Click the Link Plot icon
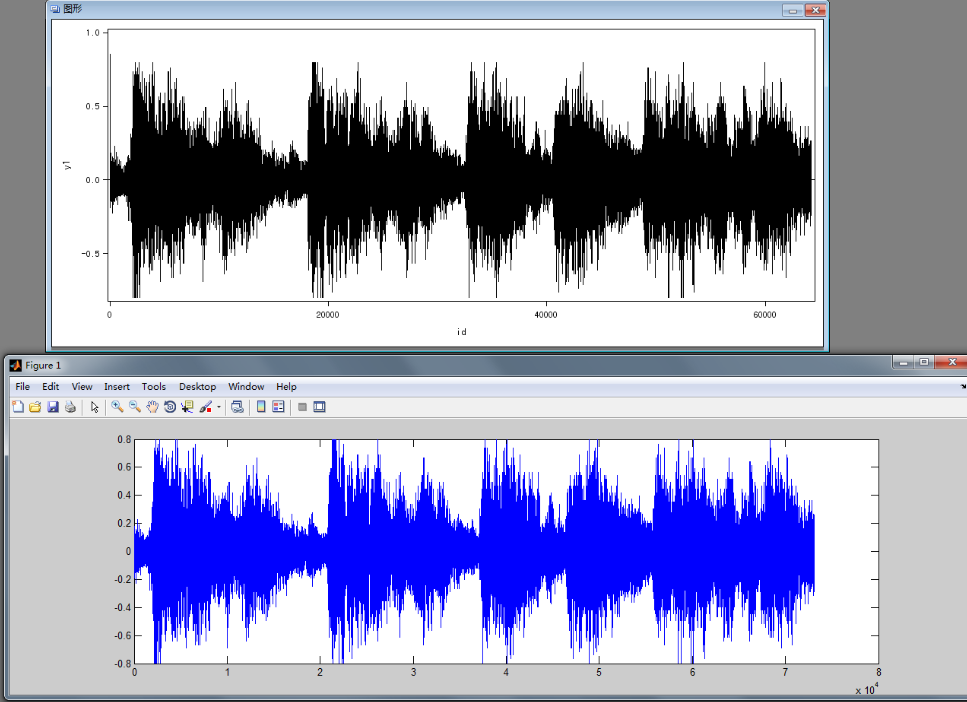This screenshot has width=967, height=702. [237, 407]
